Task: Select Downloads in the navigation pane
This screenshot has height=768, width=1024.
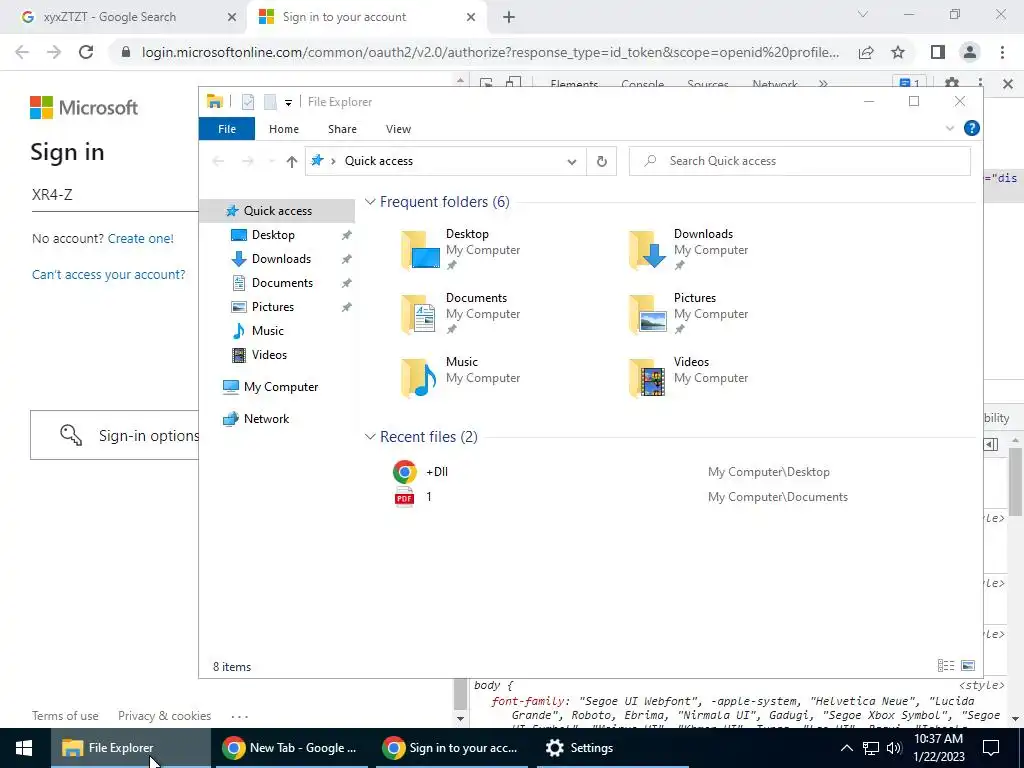Action: click(x=281, y=259)
